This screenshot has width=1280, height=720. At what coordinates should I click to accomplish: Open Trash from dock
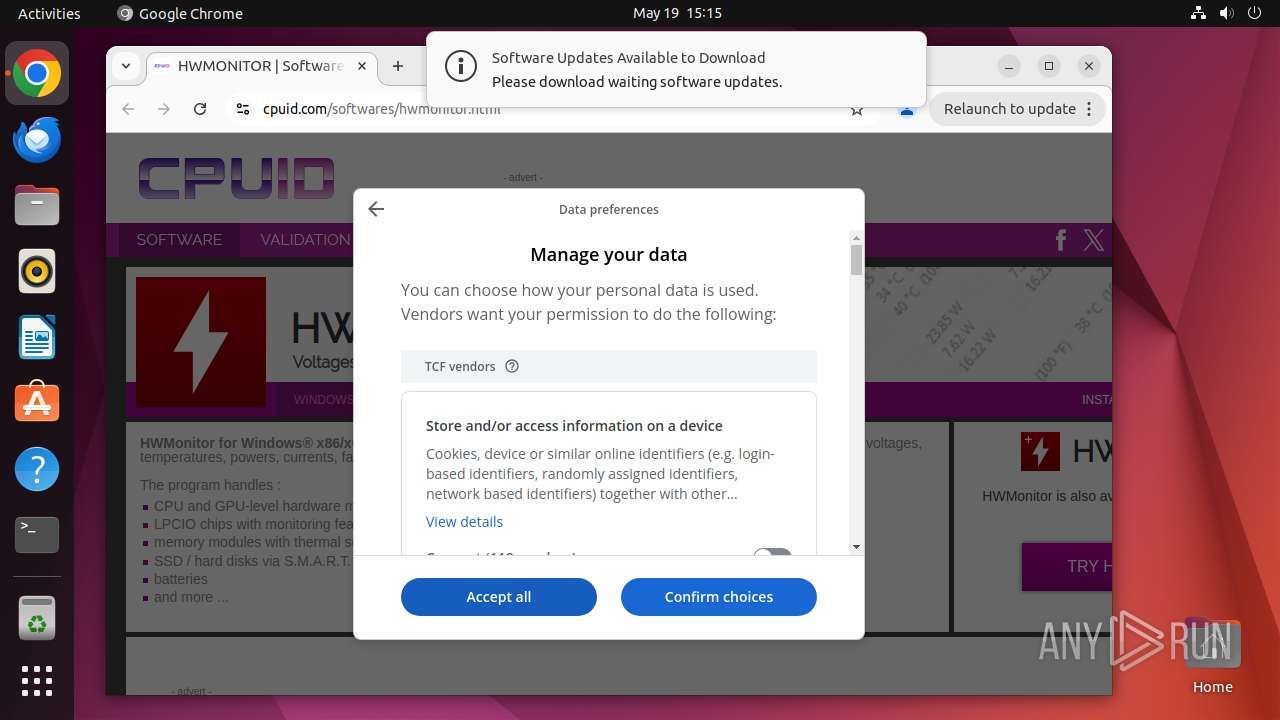click(x=37, y=618)
